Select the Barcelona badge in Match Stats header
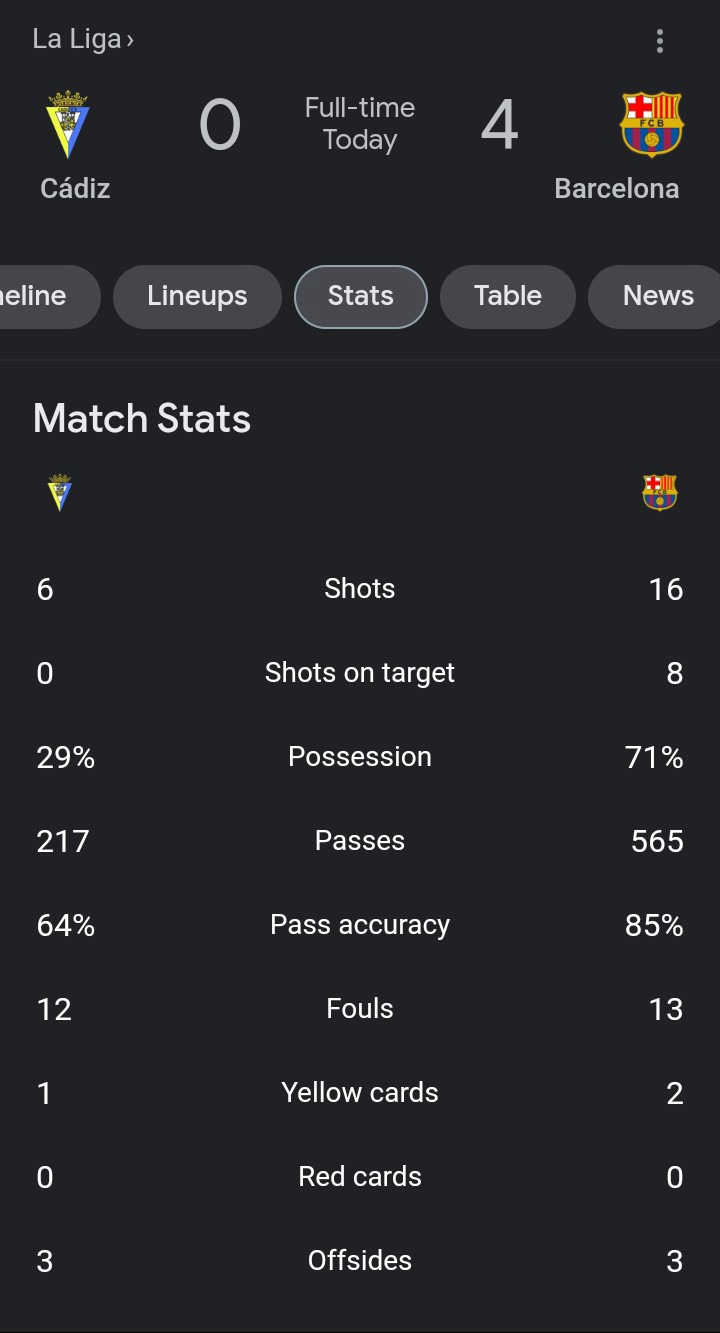 [x=658, y=492]
